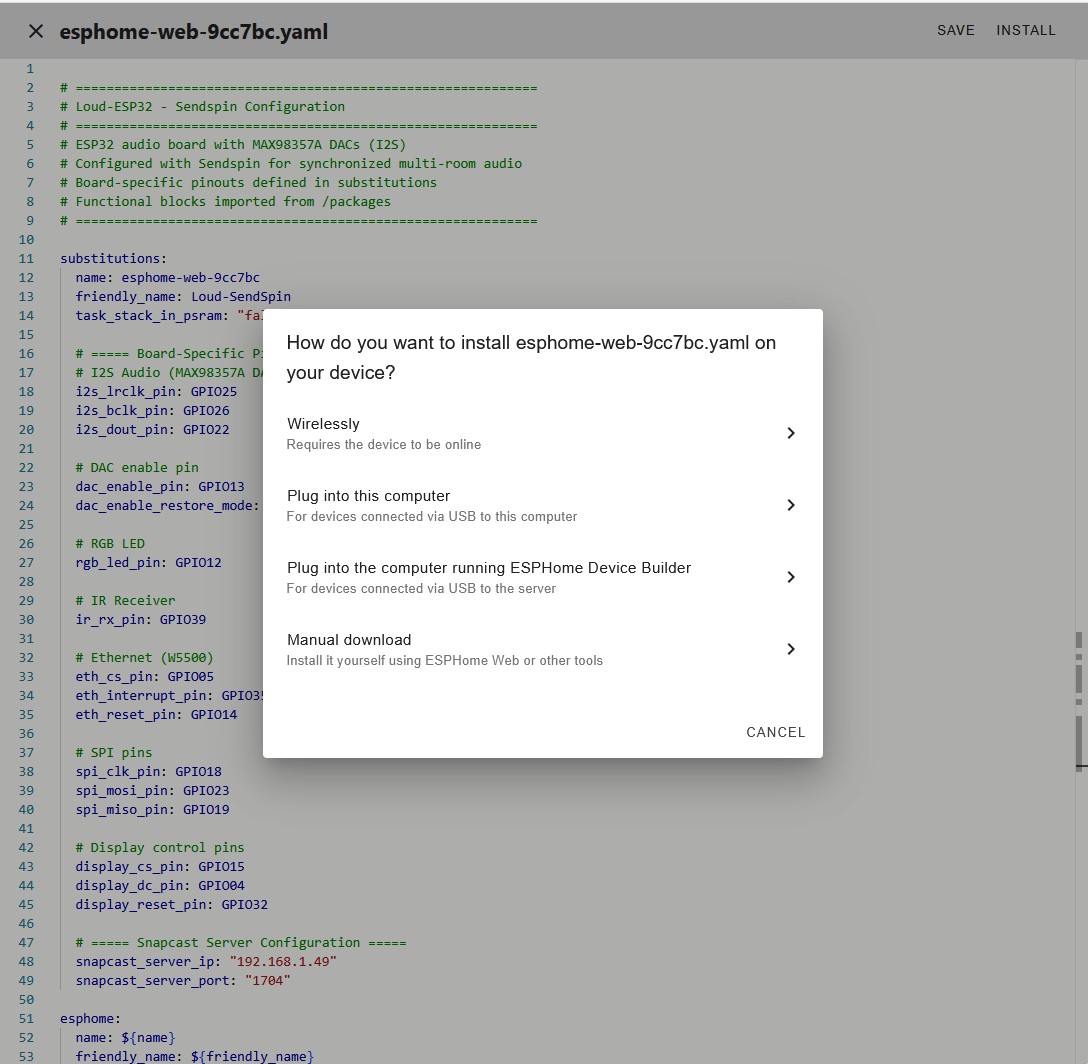This screenshot has width=1088, height=1064.
Task: Cancel the install dialog
Action: tap(775, 732)
